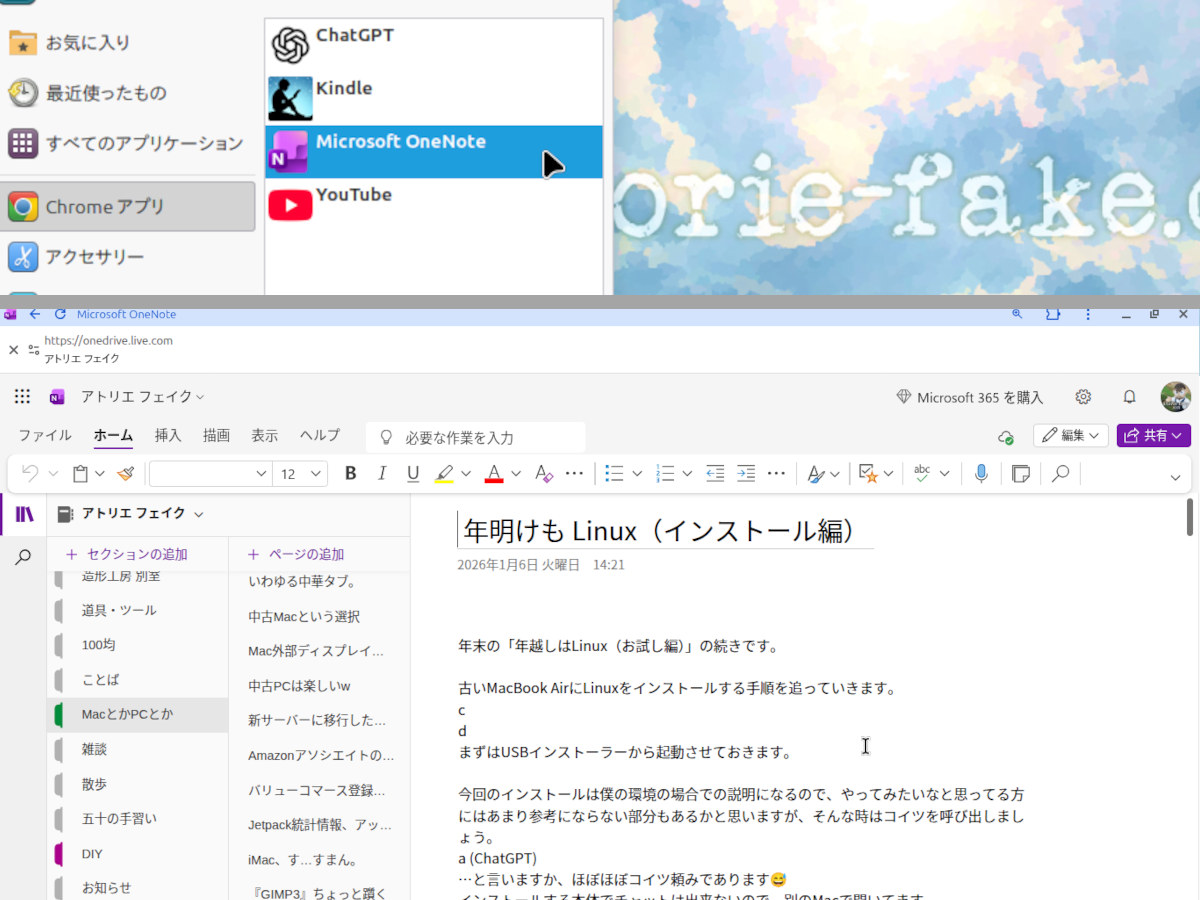1200x900 pixels.
Task: Click the Format Painter brush icon
Action: (x=125, y=473)
